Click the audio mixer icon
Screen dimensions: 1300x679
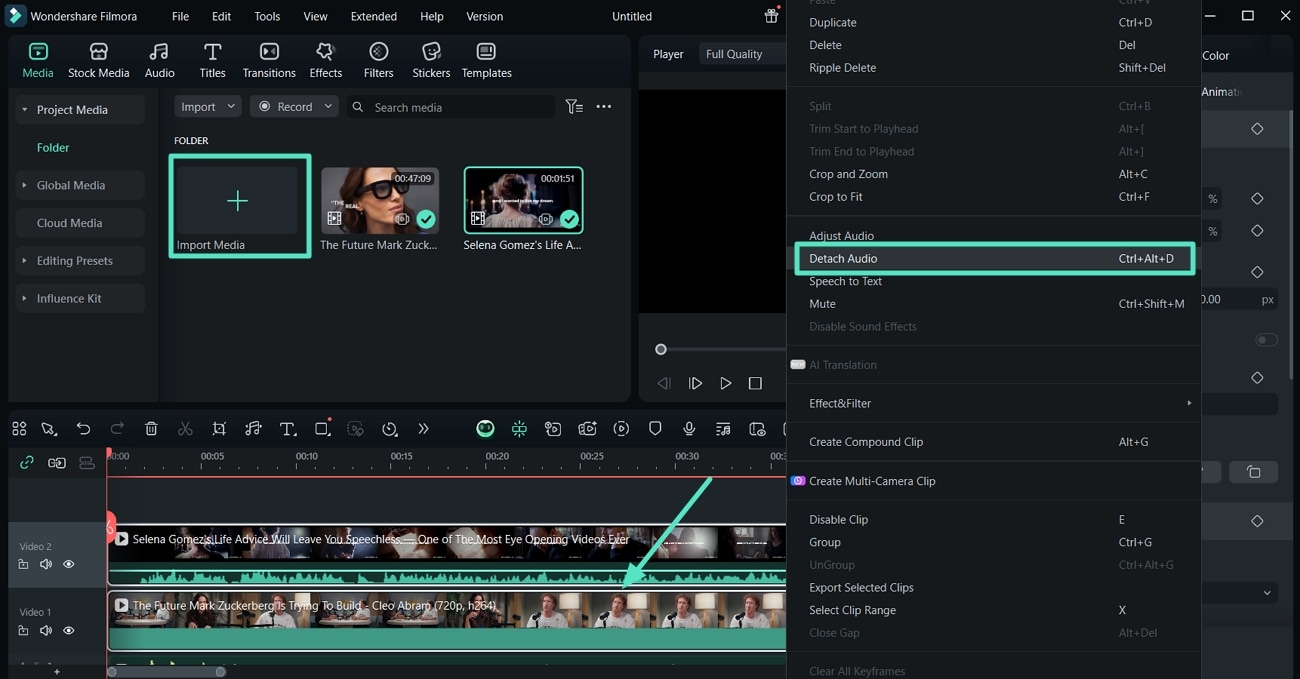[723, 429]
